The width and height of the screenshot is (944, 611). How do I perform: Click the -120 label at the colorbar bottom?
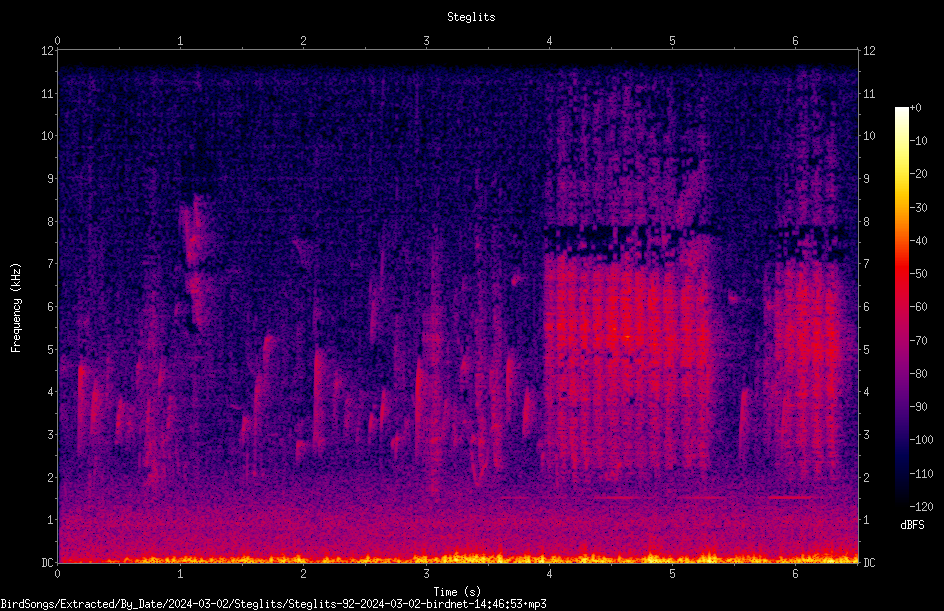(x=921, y=506)
